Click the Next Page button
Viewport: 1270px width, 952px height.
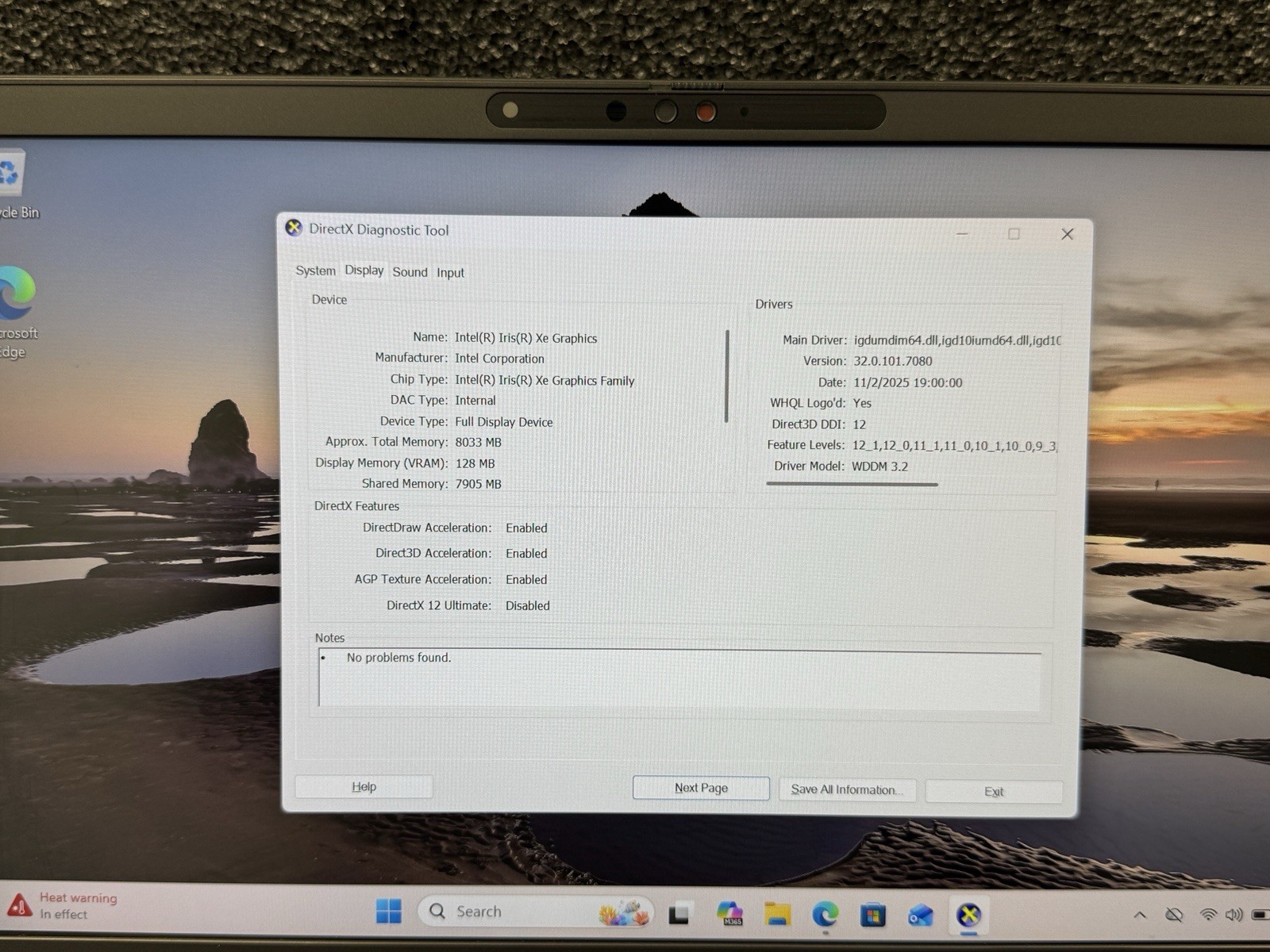(x=701, y=788)
